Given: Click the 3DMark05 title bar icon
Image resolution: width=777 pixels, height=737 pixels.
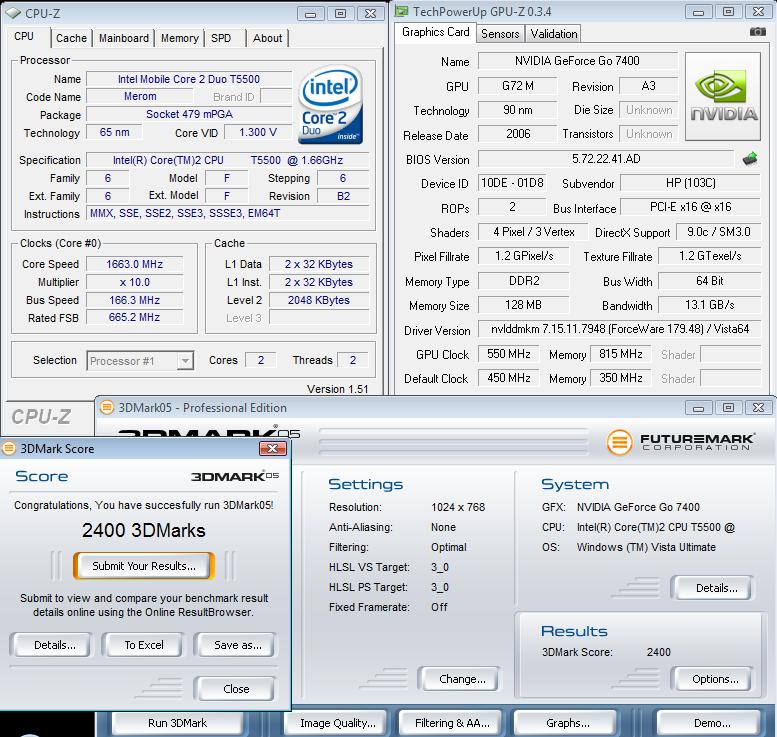Looking at the screenshot, I should (106, 408).
